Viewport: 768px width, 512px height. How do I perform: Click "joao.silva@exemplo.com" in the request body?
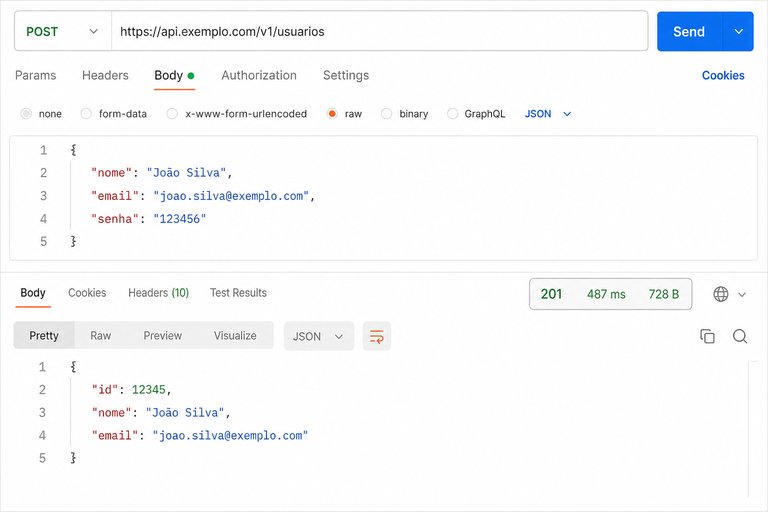tap(231, 196)
